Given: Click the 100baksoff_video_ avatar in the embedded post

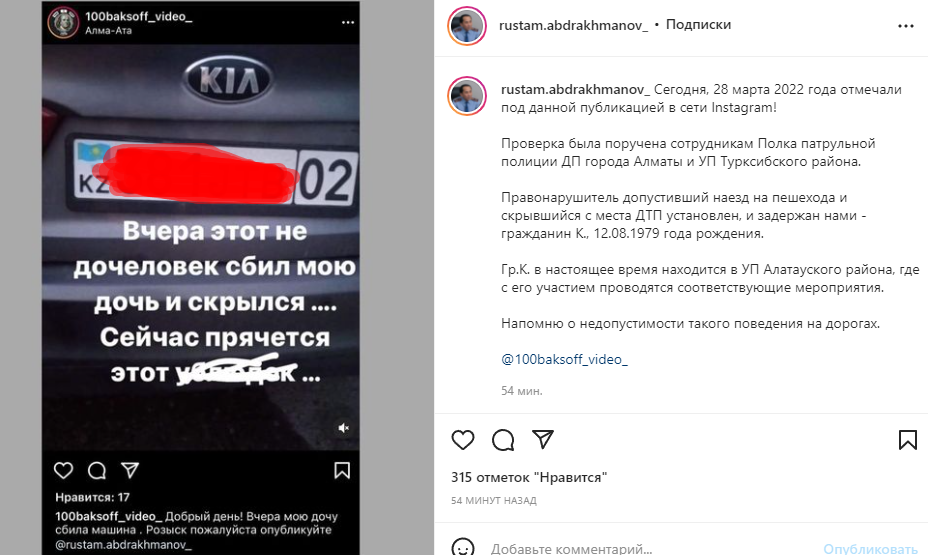Looking at the screenshot, I should (63, 22).
